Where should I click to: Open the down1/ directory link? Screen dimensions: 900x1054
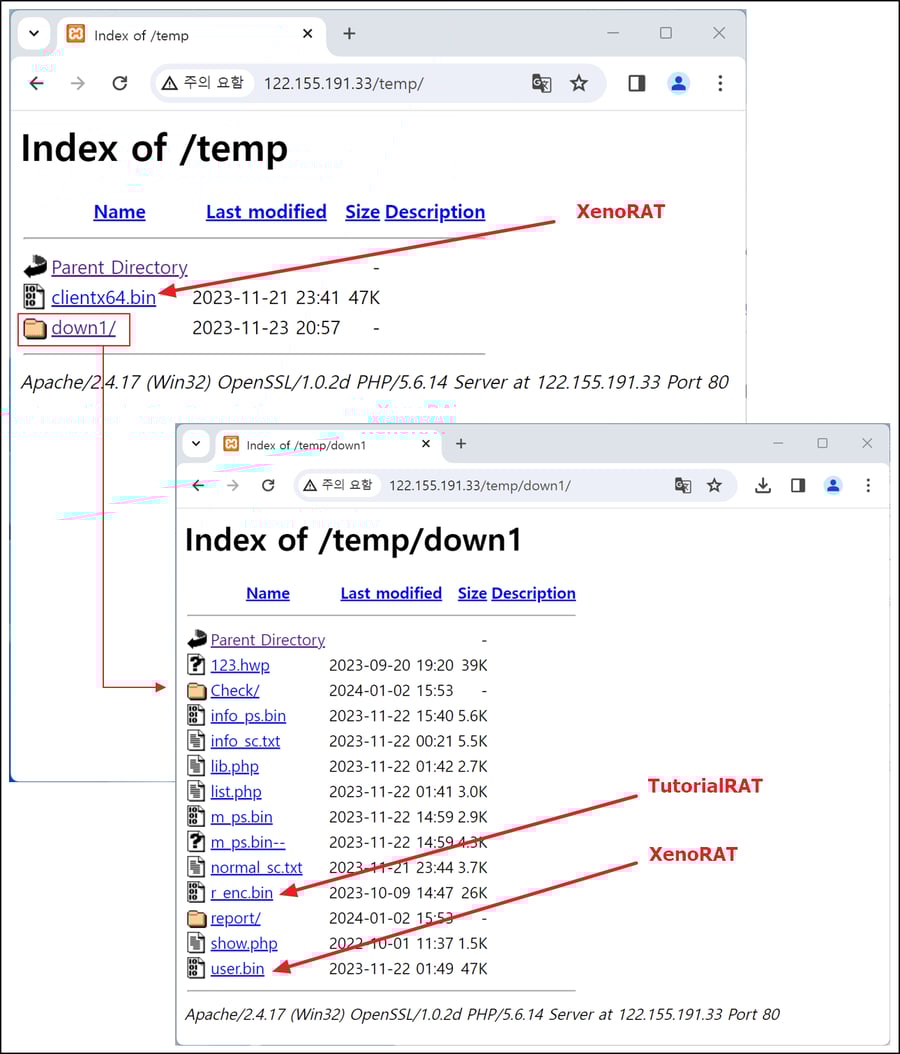tap(83, 328)
